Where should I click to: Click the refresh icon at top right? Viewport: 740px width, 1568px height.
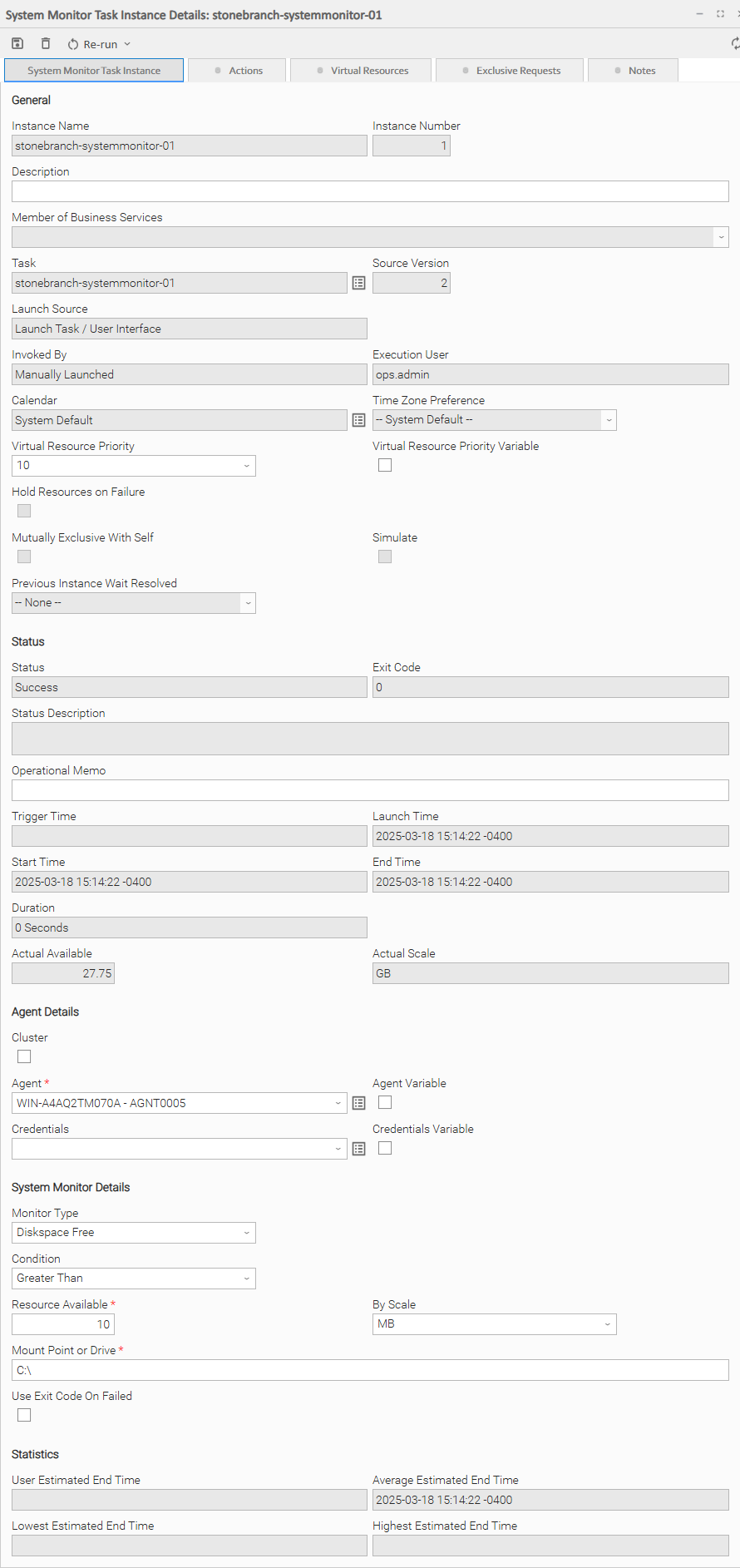(735, 43)
